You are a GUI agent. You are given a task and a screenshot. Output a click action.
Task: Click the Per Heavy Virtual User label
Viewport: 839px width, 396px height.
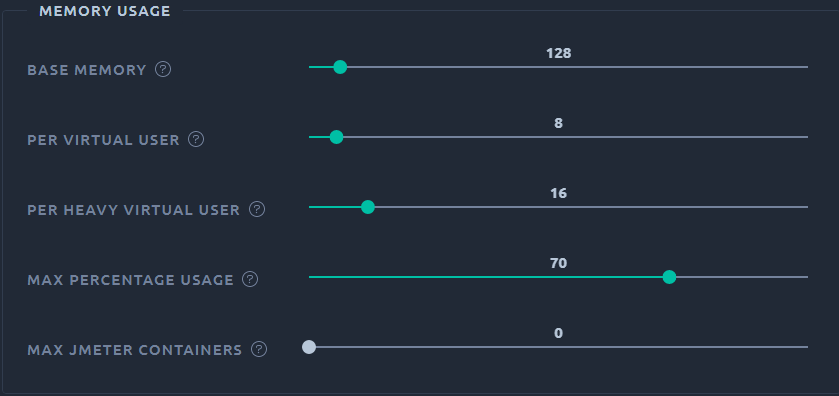134,210
